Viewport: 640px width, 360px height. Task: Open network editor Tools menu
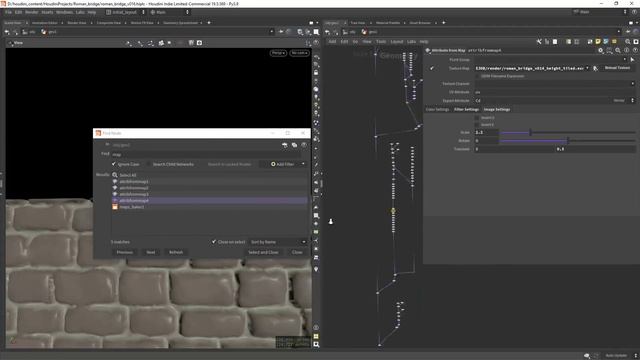(381, 42)
